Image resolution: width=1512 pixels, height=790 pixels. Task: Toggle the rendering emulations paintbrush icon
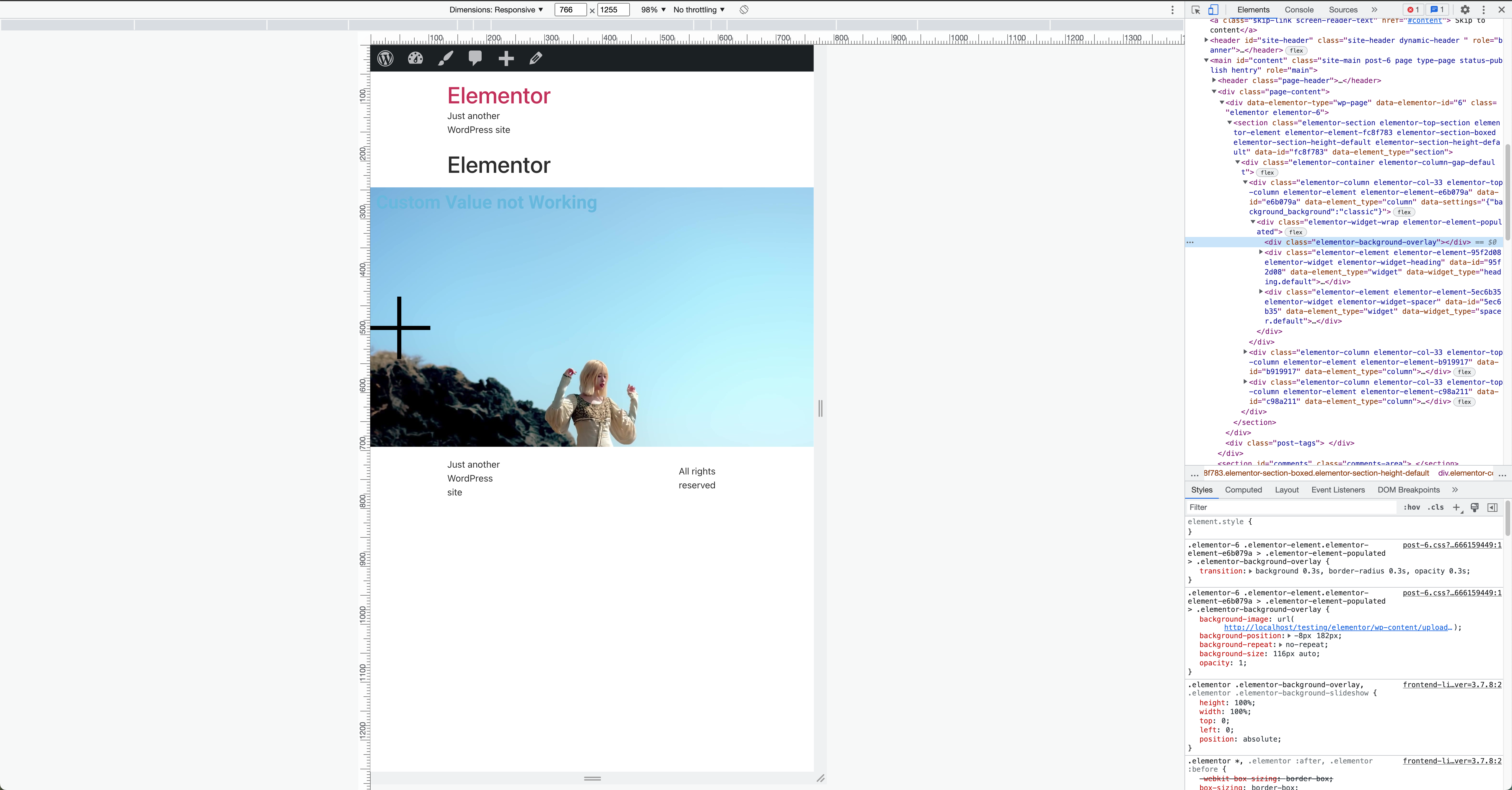point(1474,508)
